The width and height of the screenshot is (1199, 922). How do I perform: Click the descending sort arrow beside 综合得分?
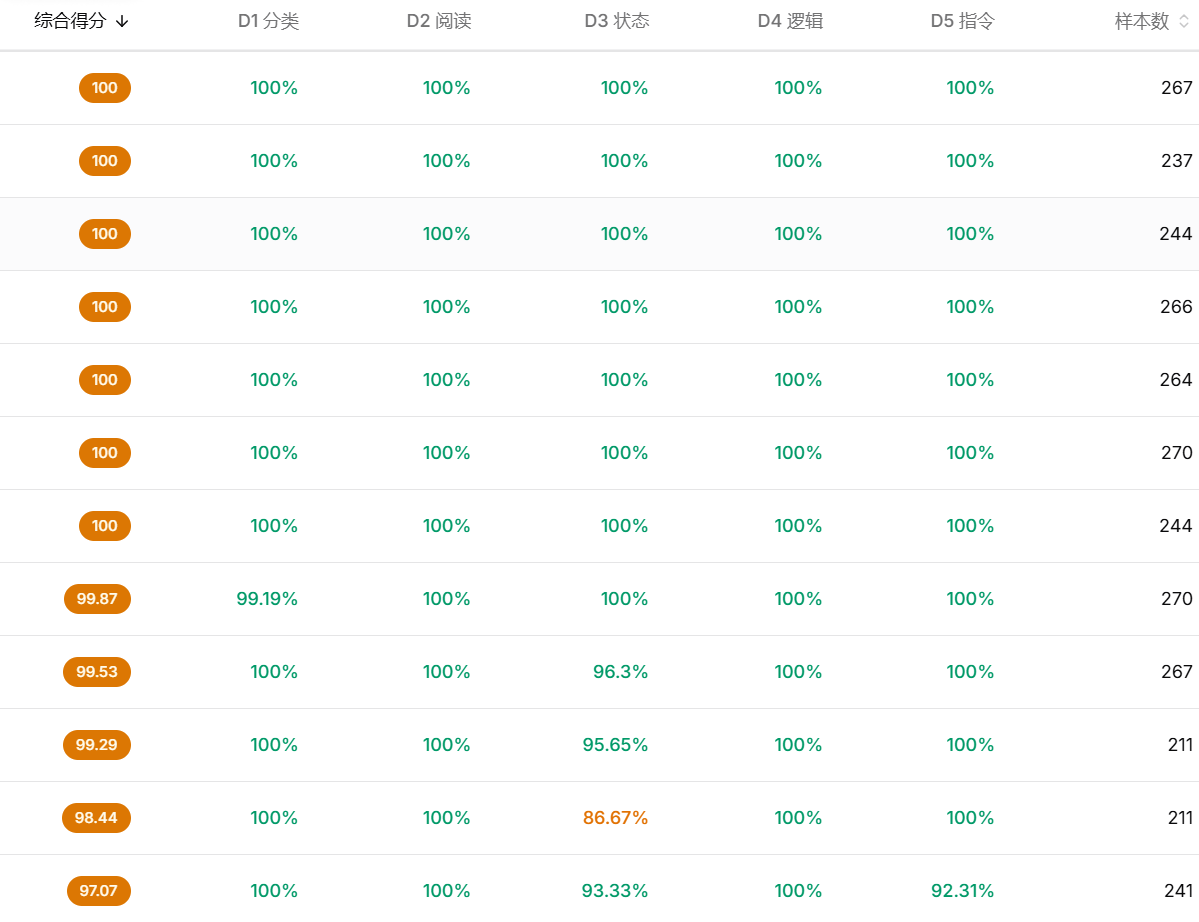click(122, 21)
